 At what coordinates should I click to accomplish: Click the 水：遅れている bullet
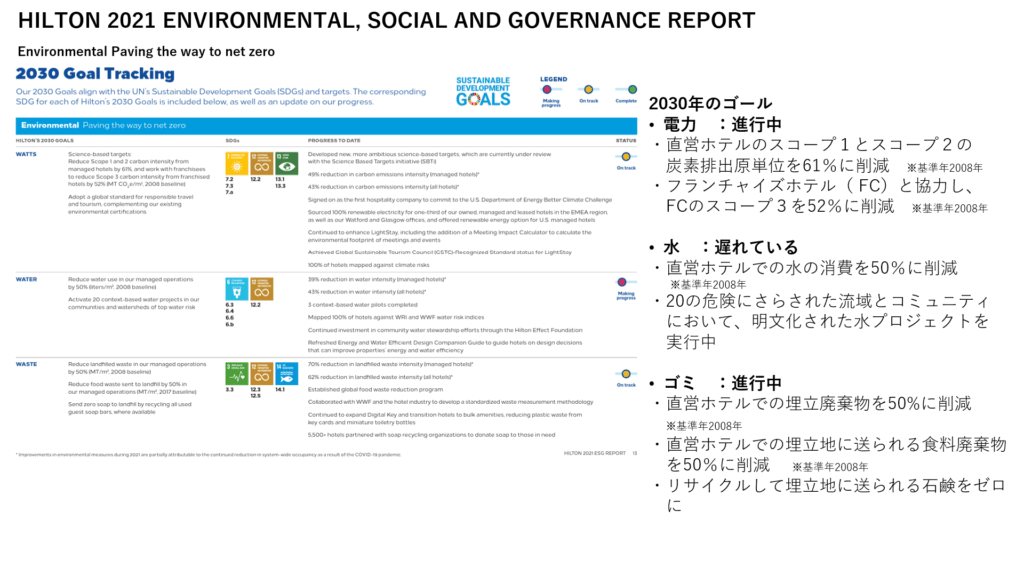coord(731,247)
